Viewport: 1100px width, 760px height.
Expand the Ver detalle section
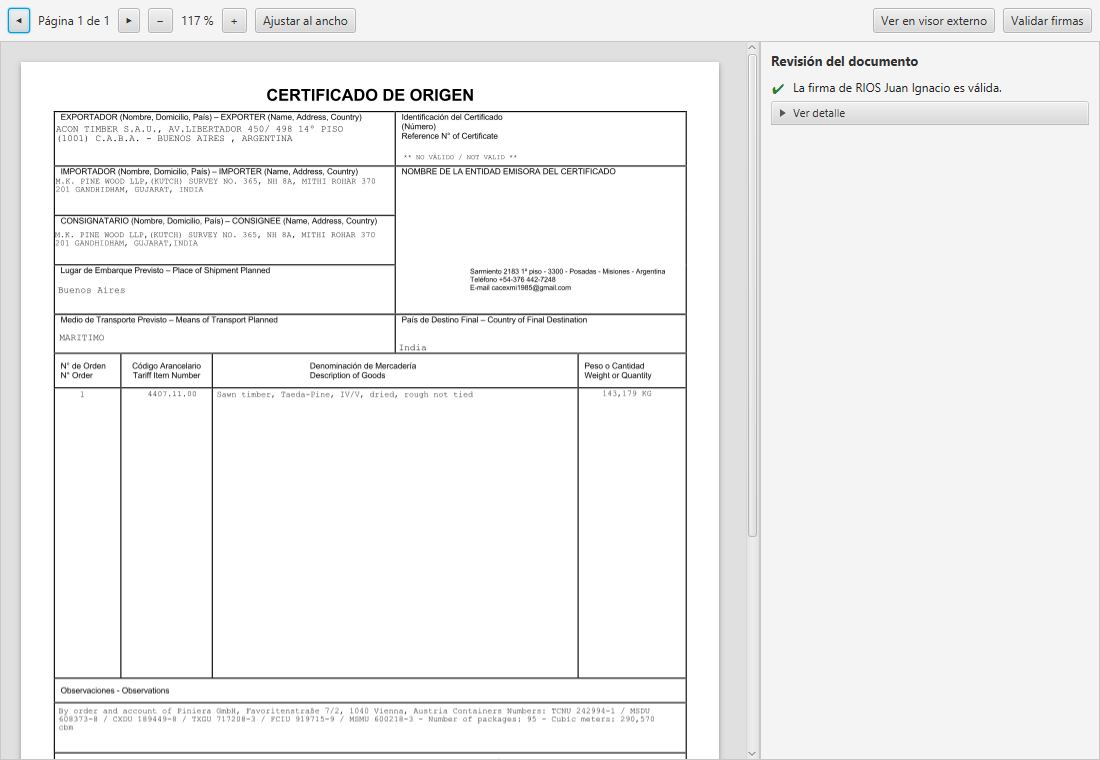[930, 113]
